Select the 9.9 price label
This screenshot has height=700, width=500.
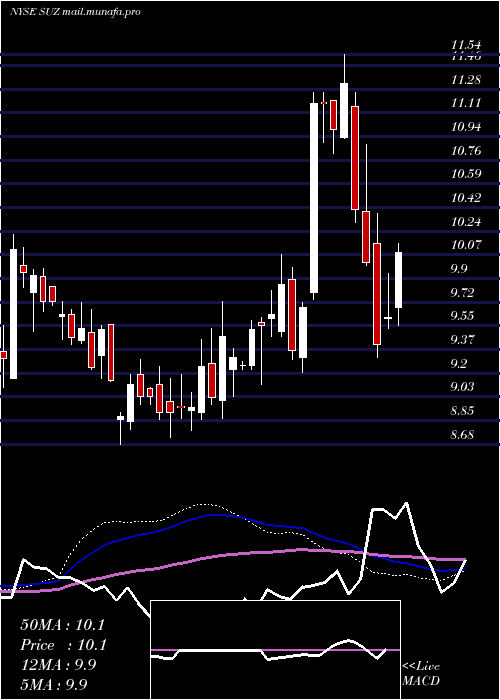pyautogui.click(x=459, y=269)
